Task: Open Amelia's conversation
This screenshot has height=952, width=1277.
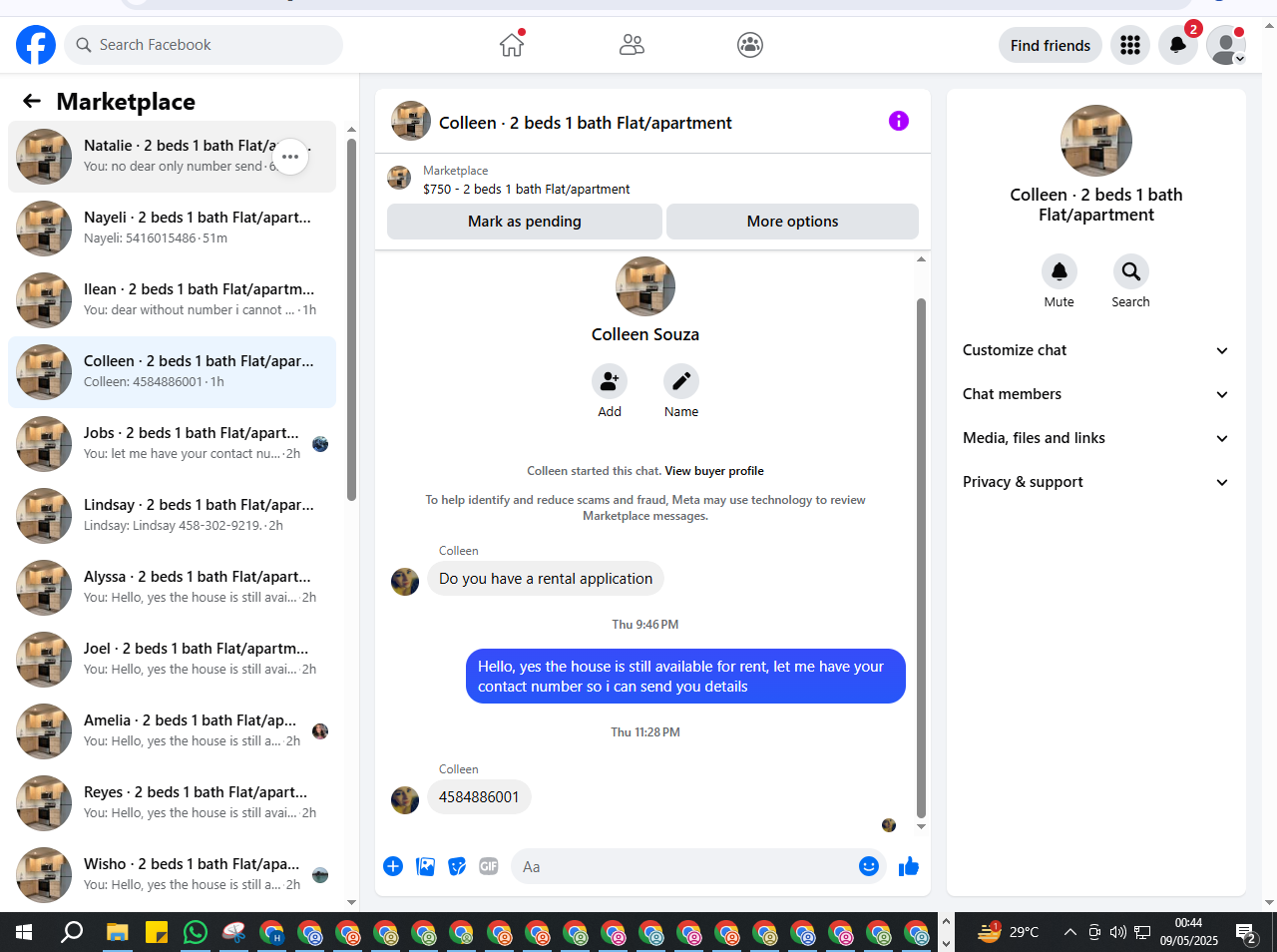Action: coord(172,731)
